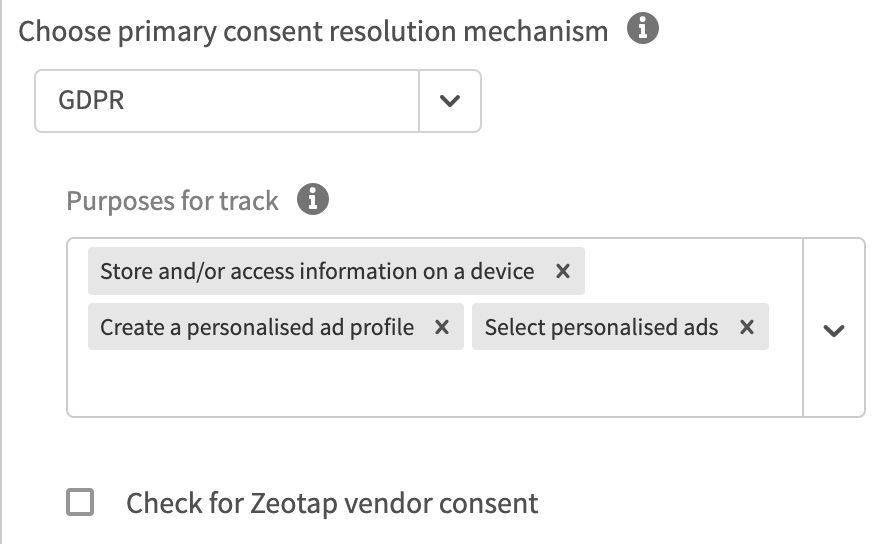Click the 'Select personalised ads' tag label
This screenshot has width=888, height=544.
[601, 327]
